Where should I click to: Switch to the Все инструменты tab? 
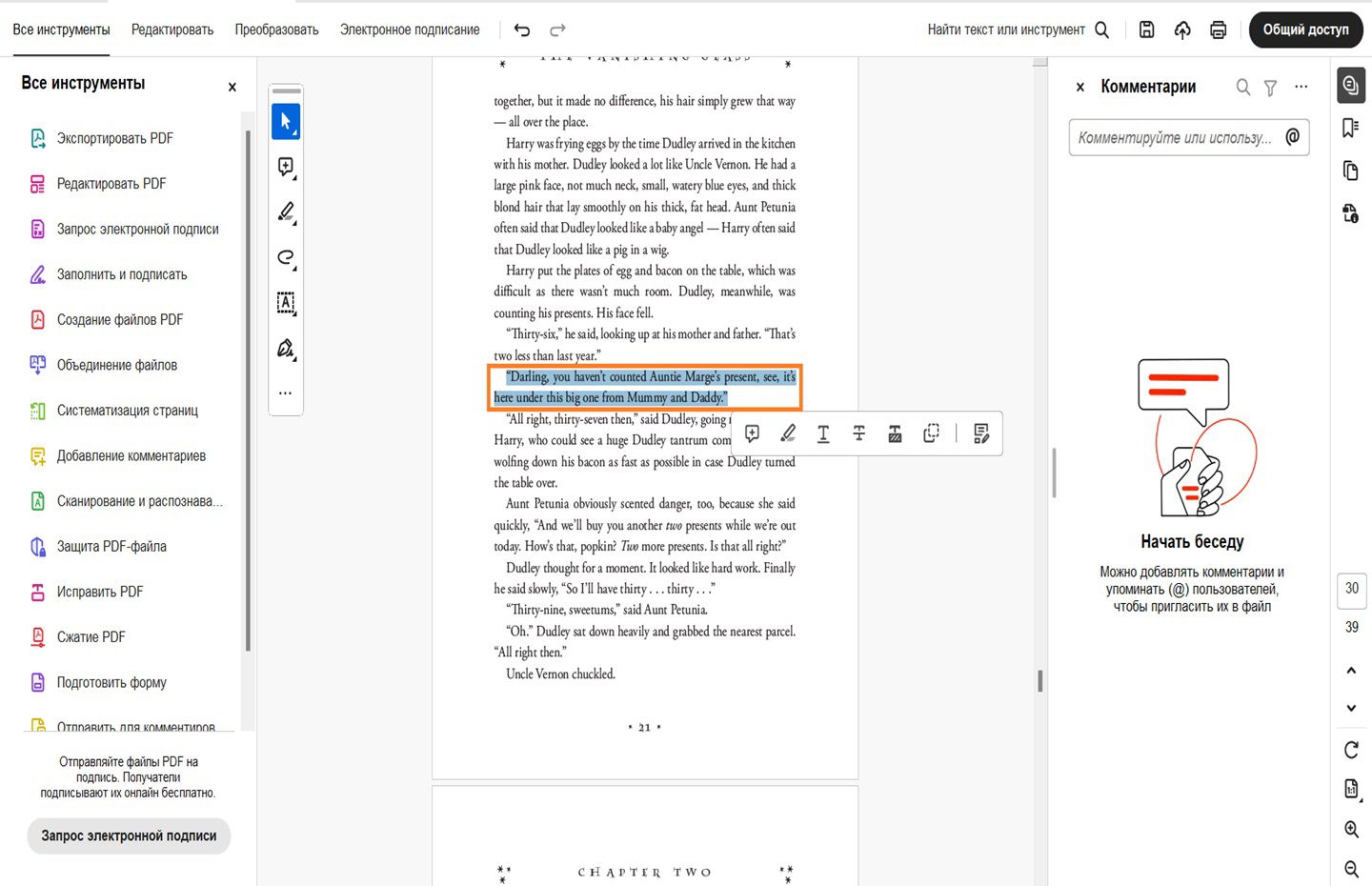[61, 30]
